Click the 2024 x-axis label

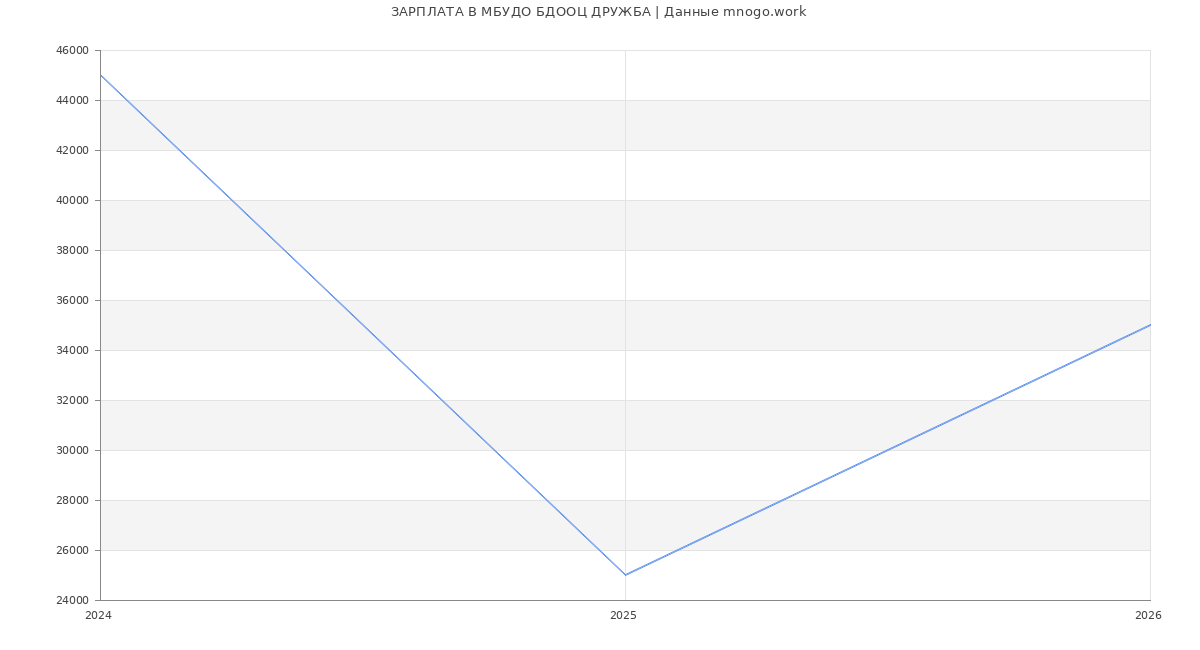coord(98,615)
